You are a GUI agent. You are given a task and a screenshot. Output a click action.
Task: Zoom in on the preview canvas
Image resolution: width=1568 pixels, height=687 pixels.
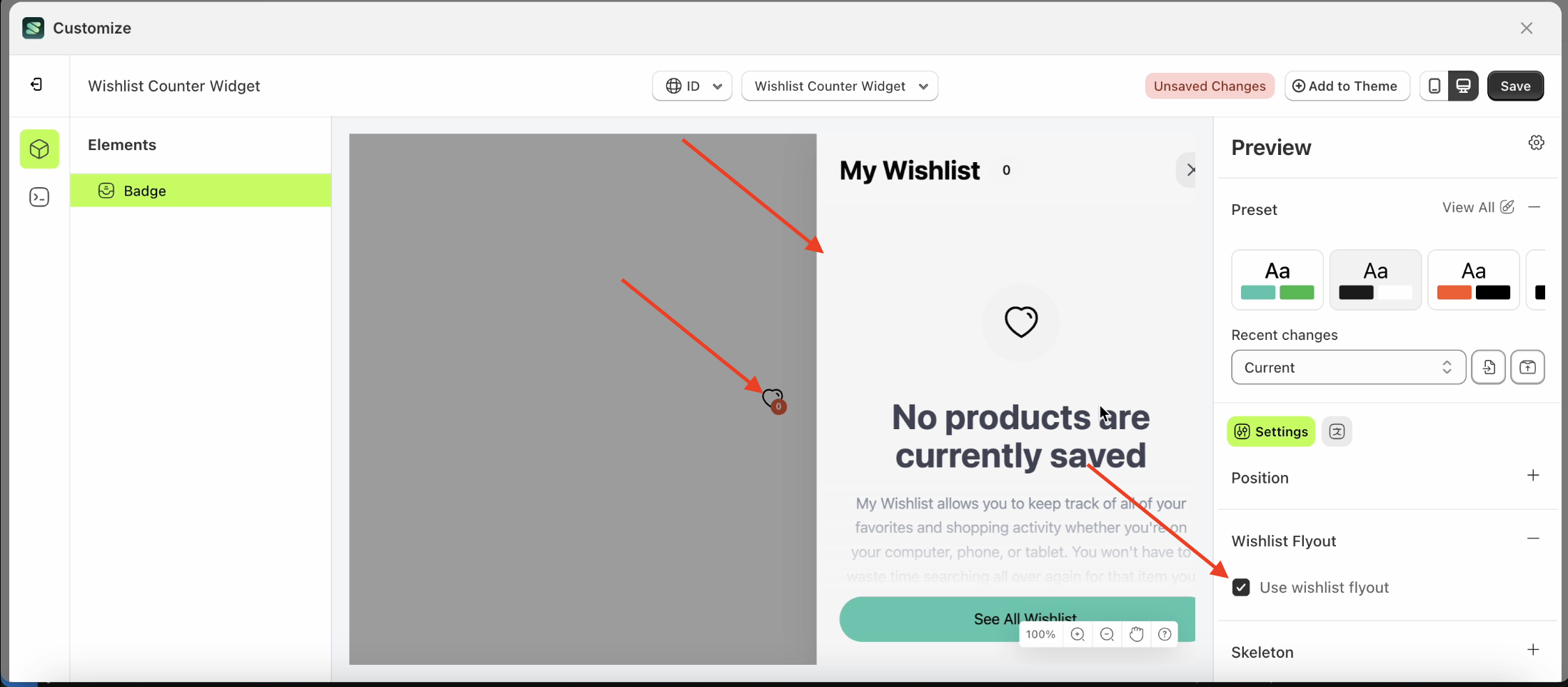1077,634
